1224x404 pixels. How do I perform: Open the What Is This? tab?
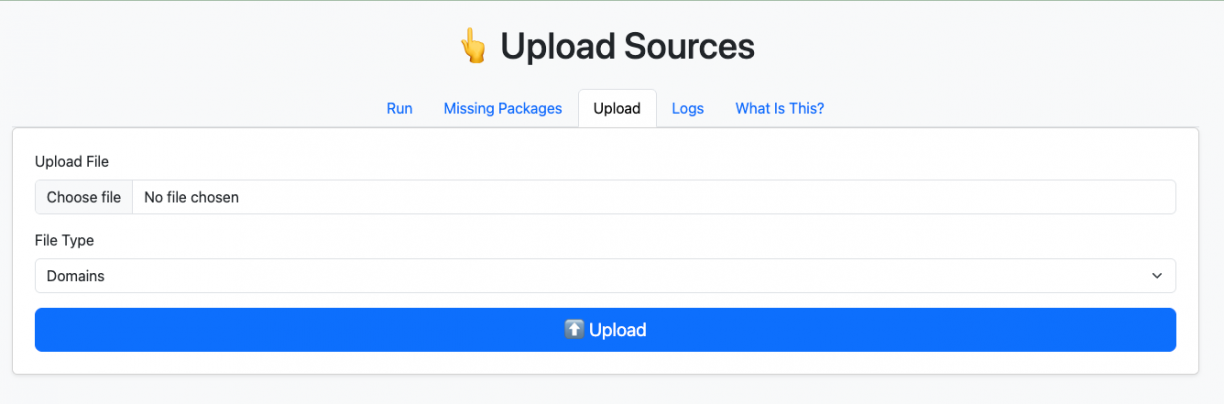(780, 108)
